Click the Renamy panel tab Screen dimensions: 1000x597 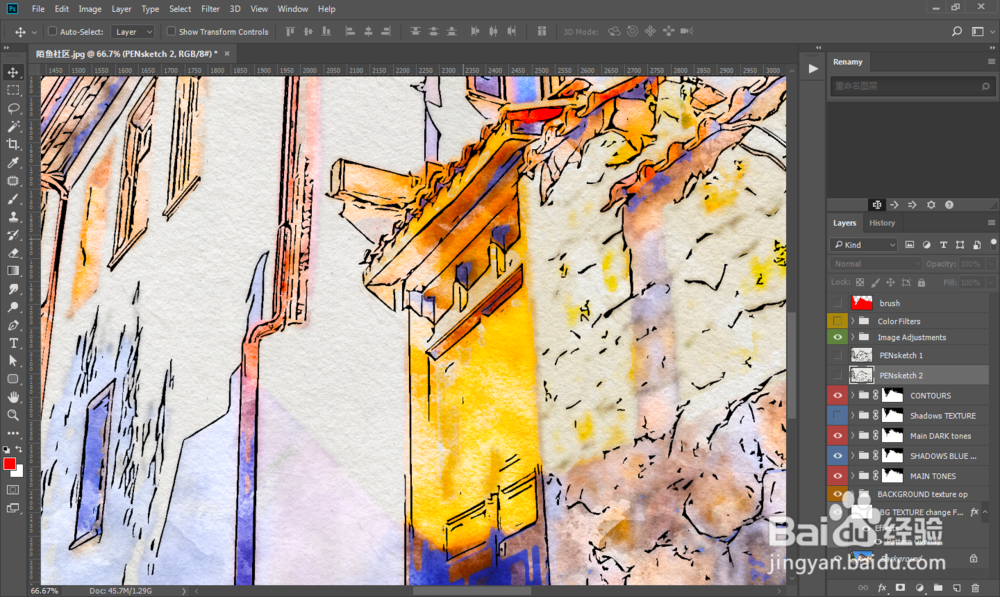click(x=848, y=62)
